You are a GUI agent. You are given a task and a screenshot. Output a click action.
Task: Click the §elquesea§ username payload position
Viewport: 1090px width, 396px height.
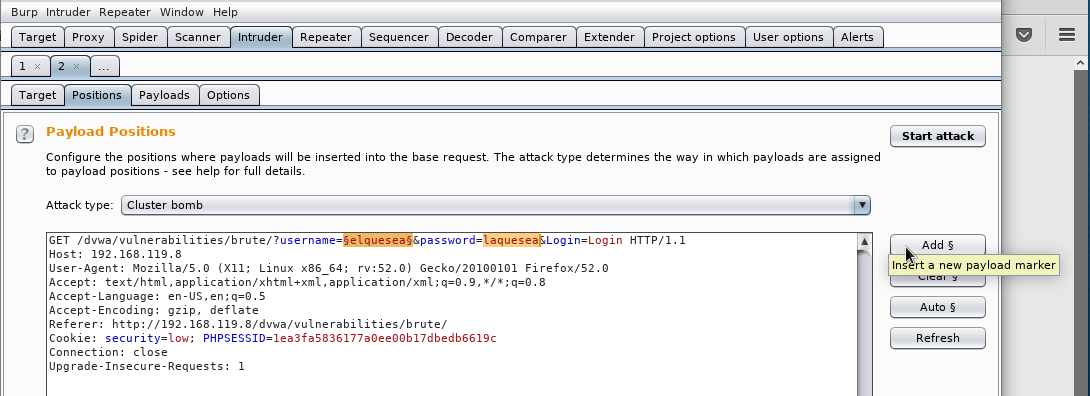378,240
